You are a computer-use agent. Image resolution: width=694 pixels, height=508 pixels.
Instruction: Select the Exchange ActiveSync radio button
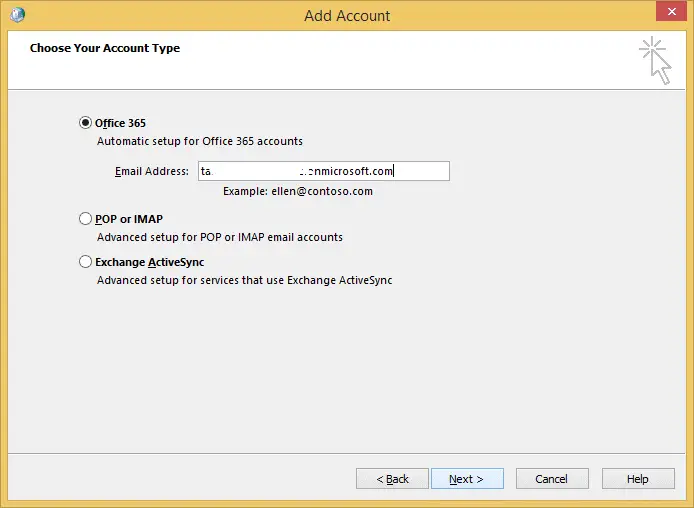click(x=85, y=262)
